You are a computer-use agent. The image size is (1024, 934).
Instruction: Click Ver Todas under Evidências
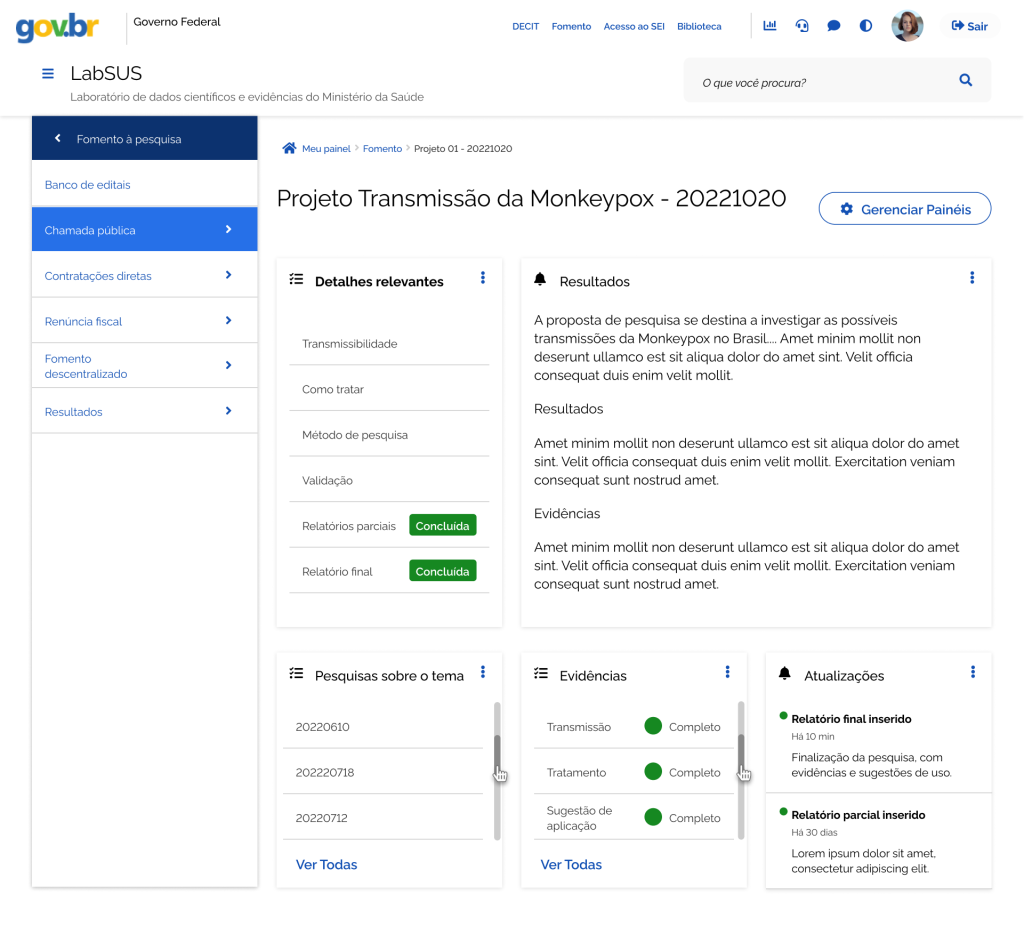571,864
